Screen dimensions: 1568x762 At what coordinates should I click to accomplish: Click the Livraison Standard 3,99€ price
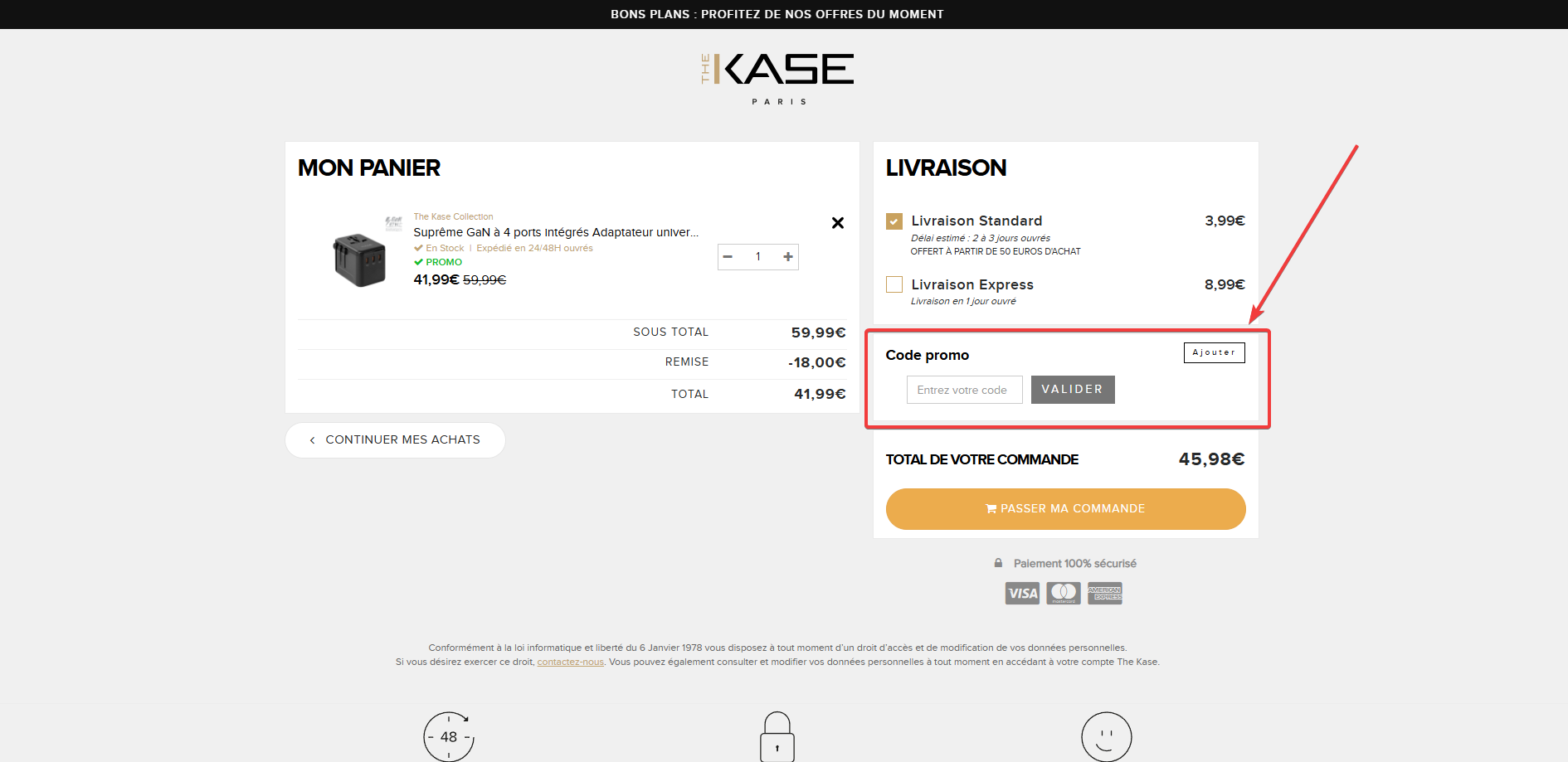(x=1225, y=221)
